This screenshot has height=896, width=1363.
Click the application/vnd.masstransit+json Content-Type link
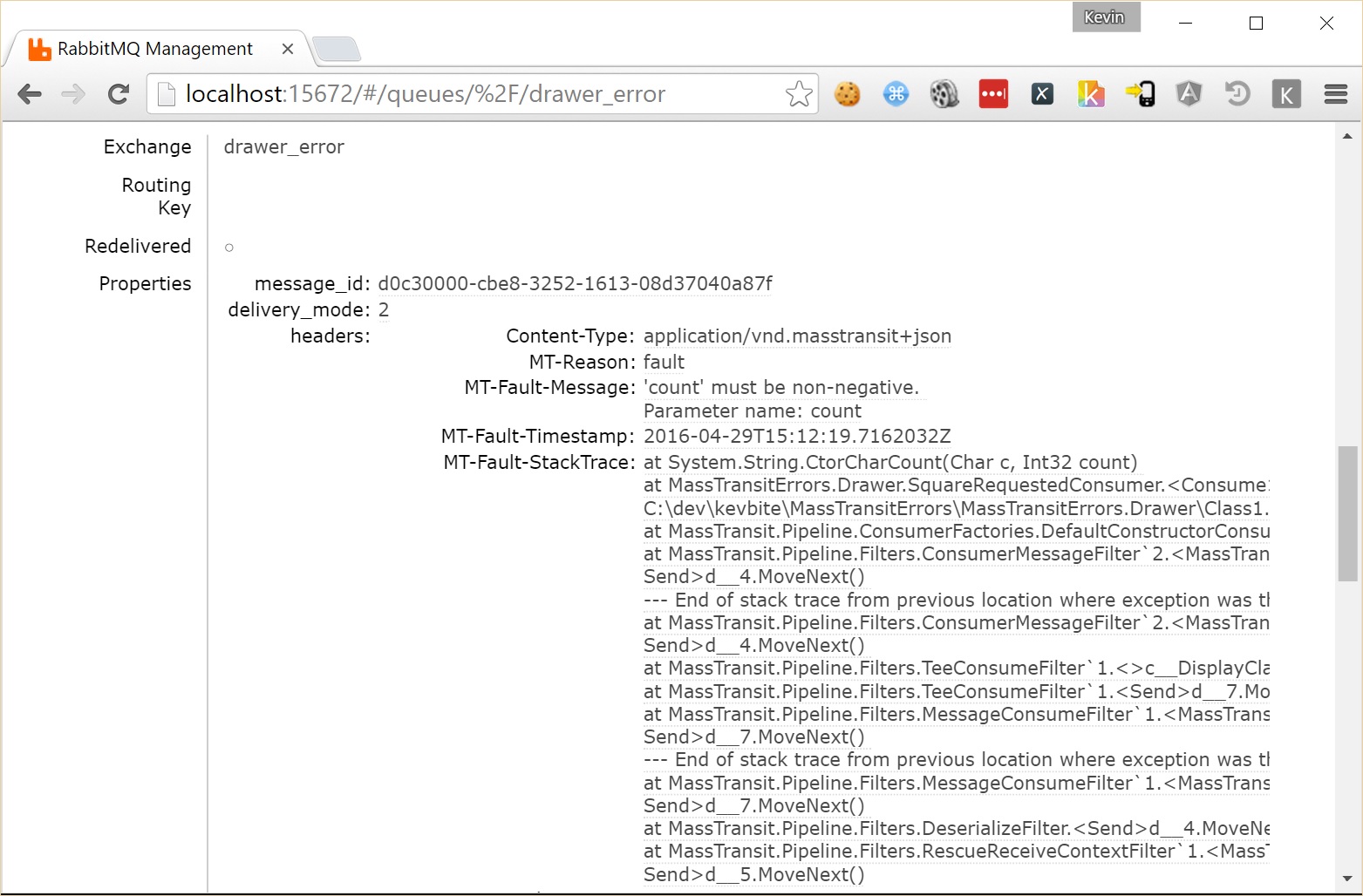(x=796, y=336)
